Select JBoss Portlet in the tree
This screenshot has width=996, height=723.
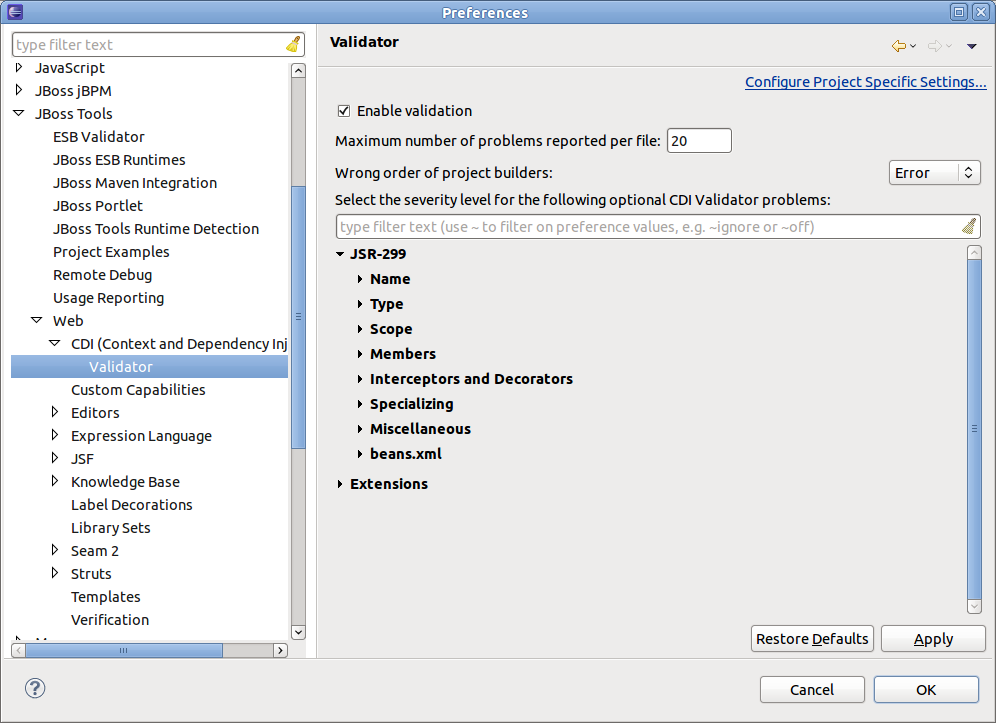point(98,206)
